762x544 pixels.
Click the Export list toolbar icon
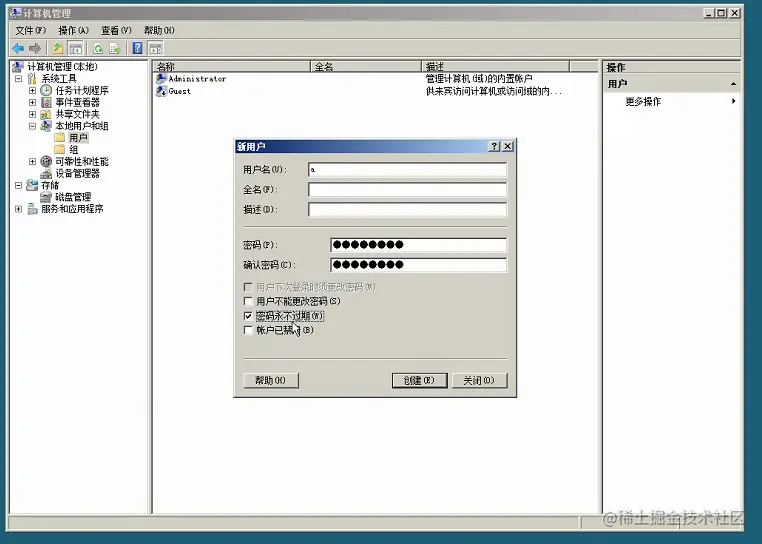click(115, 48)
